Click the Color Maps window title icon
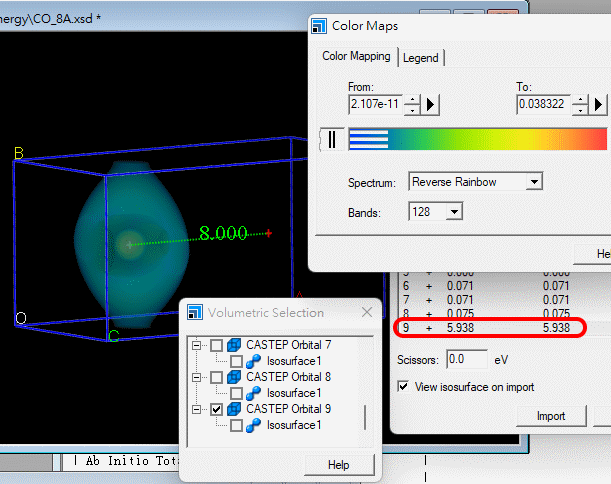 [x=320, y=25]
